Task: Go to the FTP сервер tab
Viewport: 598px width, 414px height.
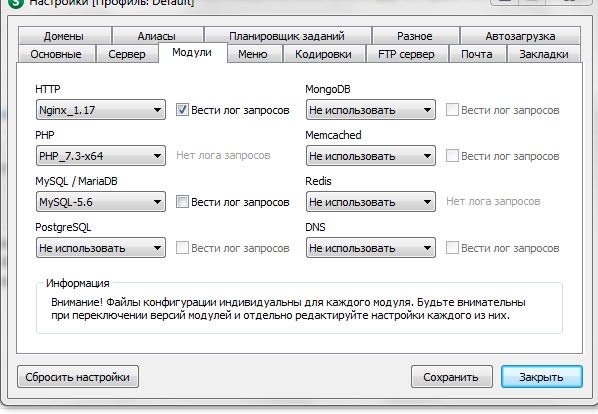Action: pos(407,54)
